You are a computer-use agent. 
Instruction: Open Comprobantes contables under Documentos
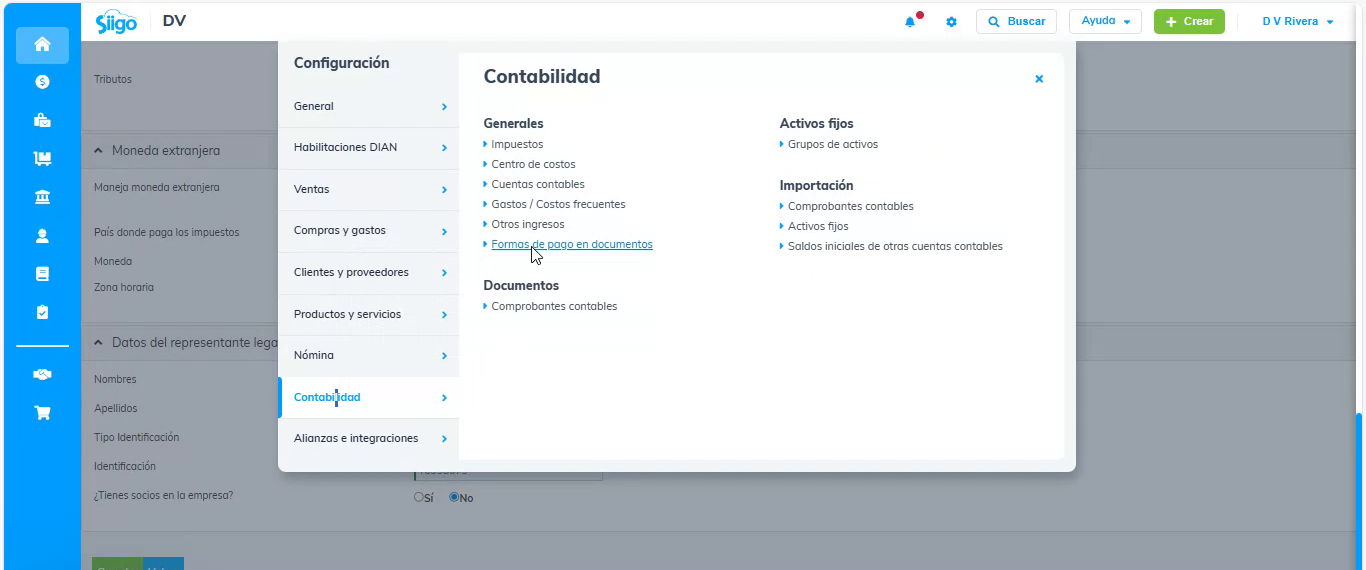554,306
